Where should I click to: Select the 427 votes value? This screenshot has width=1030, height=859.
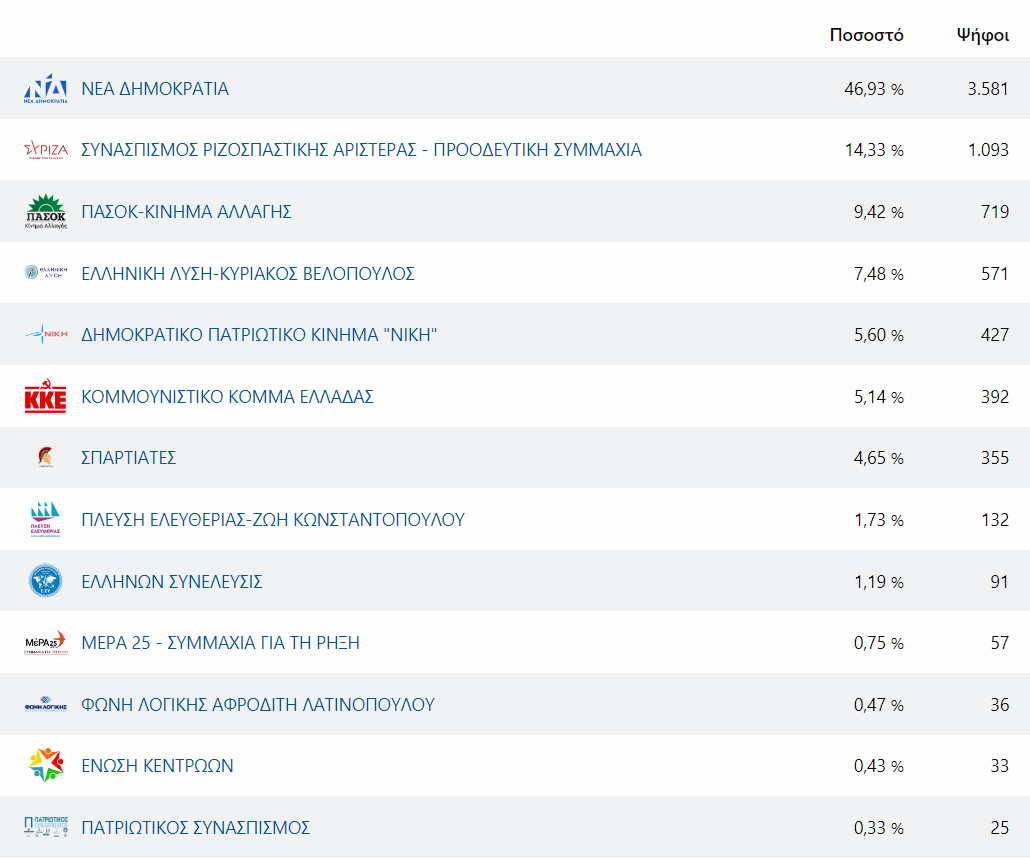tap(995, 335)
